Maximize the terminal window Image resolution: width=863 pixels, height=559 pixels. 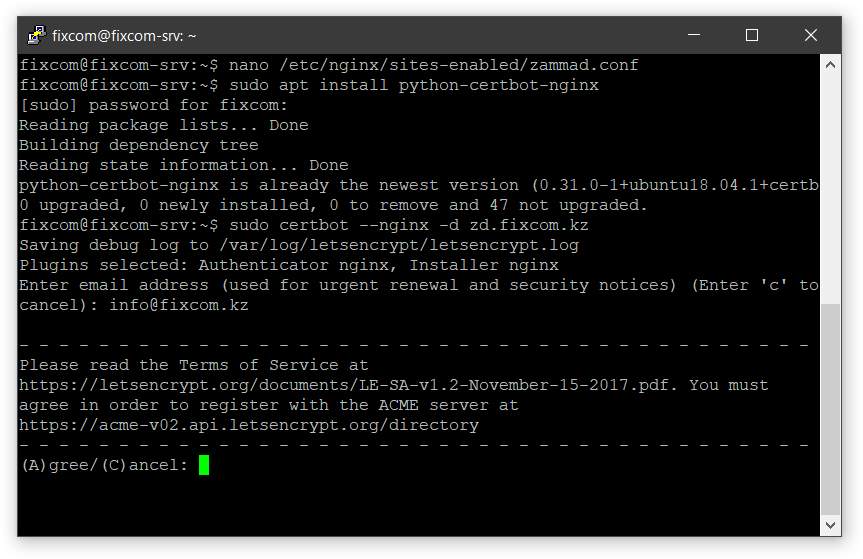(x=752, y=35)
